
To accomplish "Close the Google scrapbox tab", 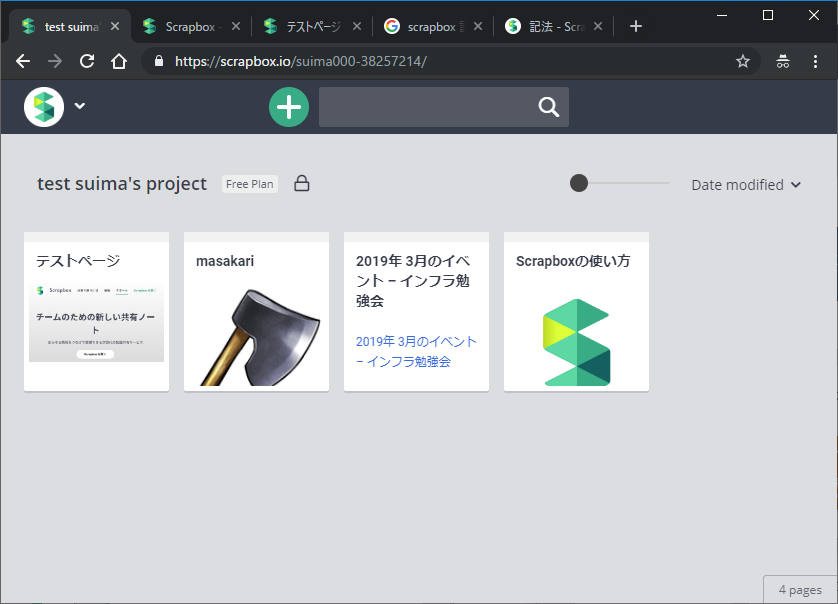I will pyautogui.click(x=478, y=26).
